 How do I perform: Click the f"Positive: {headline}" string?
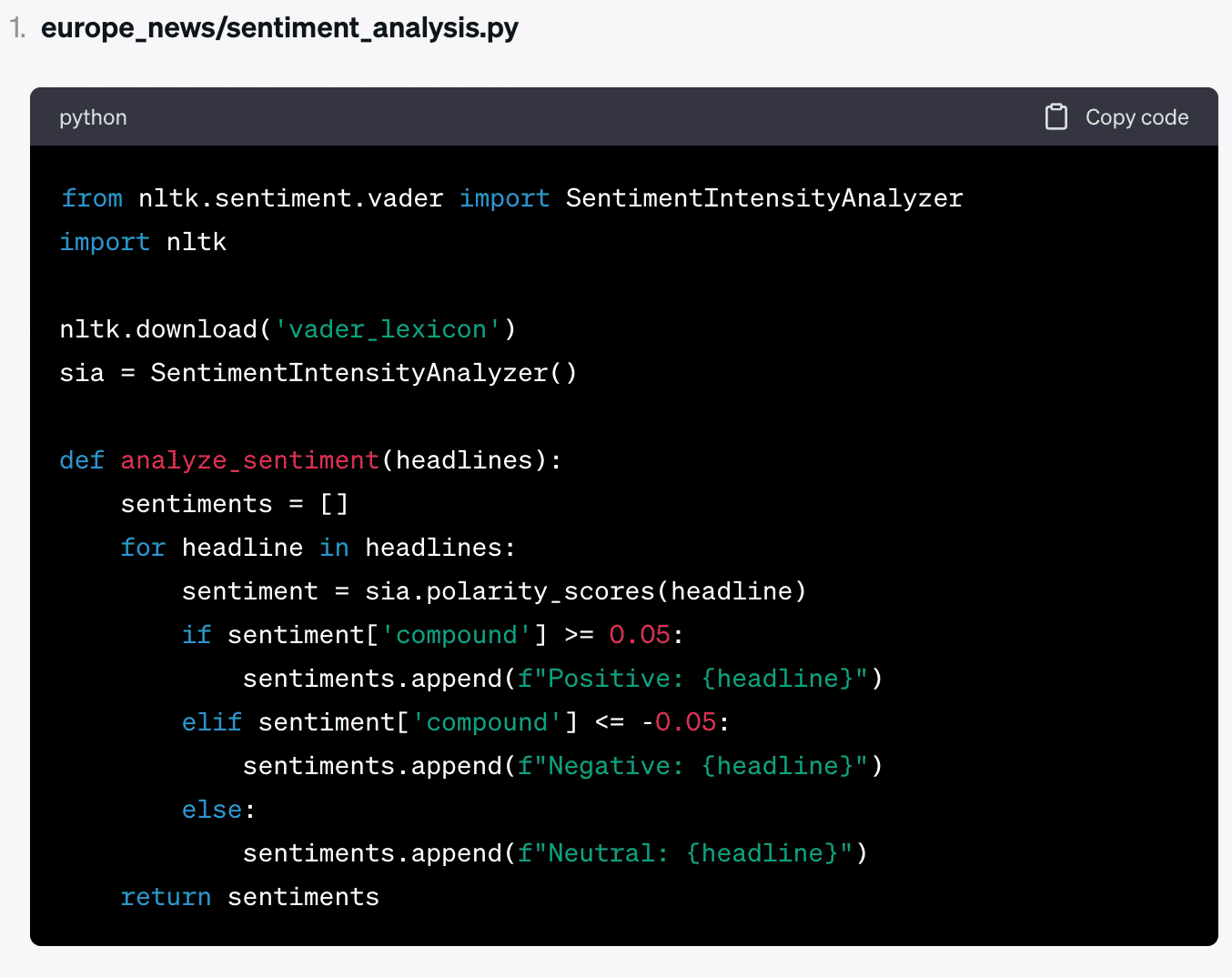(x=692, y=678)
